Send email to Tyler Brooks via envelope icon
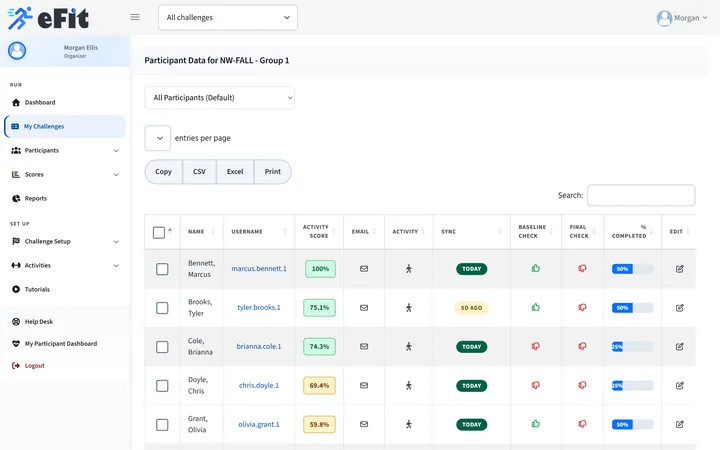 click(x=364, y=308)
